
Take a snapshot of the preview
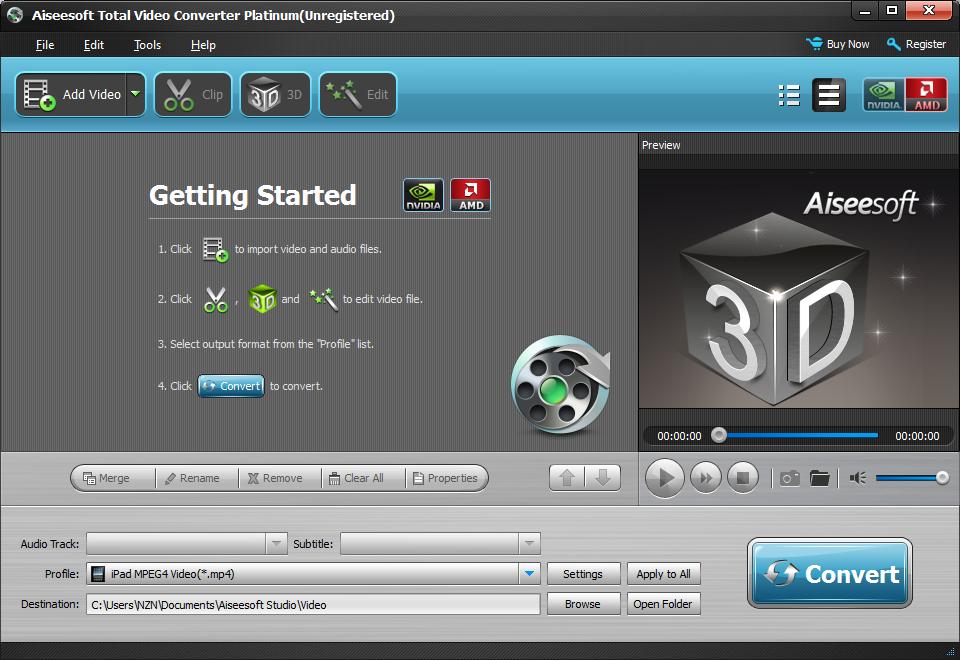[x=789, y=478]
